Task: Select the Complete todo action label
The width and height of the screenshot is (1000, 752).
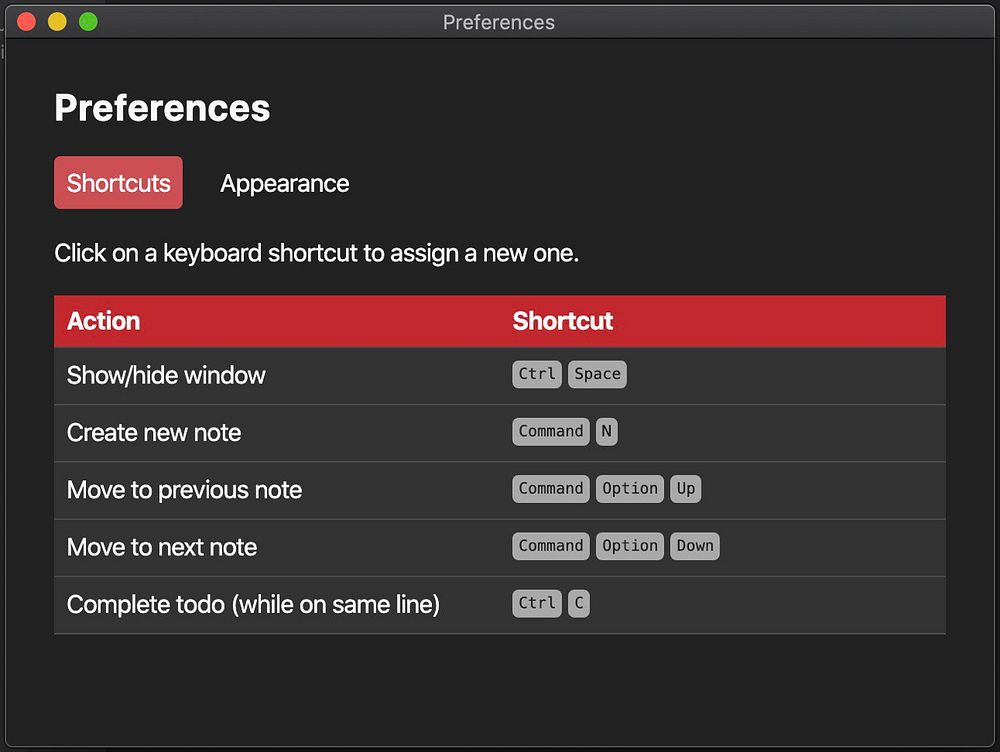Action: (253, 604)
